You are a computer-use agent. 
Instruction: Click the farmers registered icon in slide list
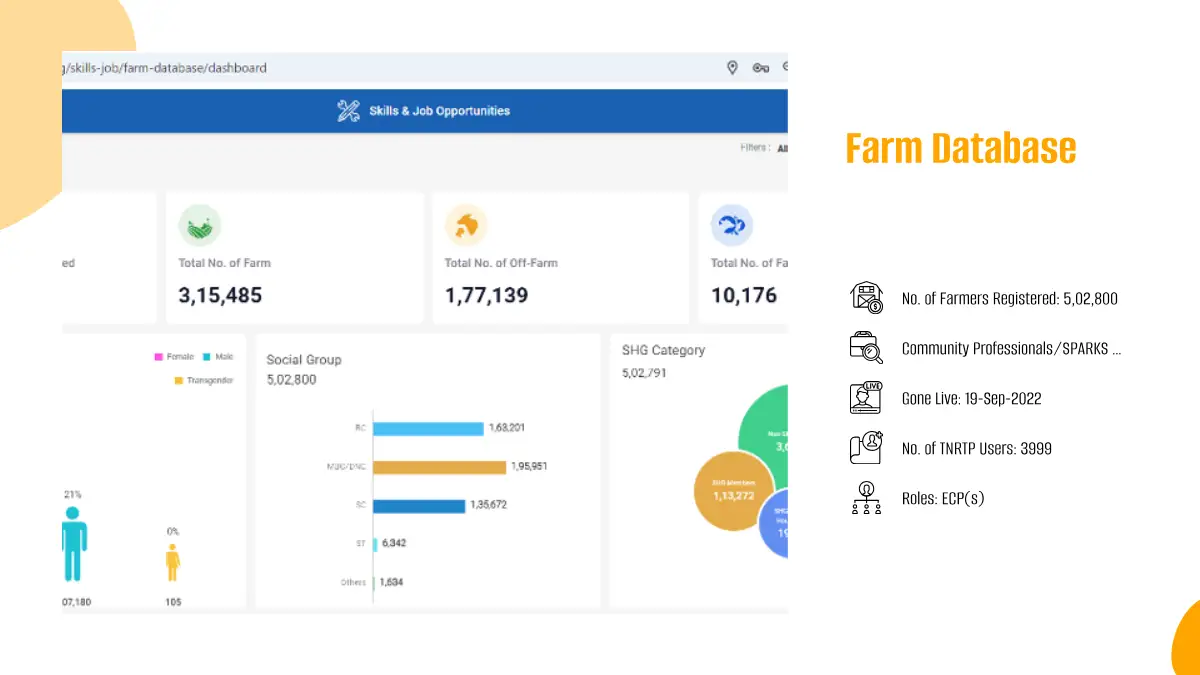(x=866, y=298)
